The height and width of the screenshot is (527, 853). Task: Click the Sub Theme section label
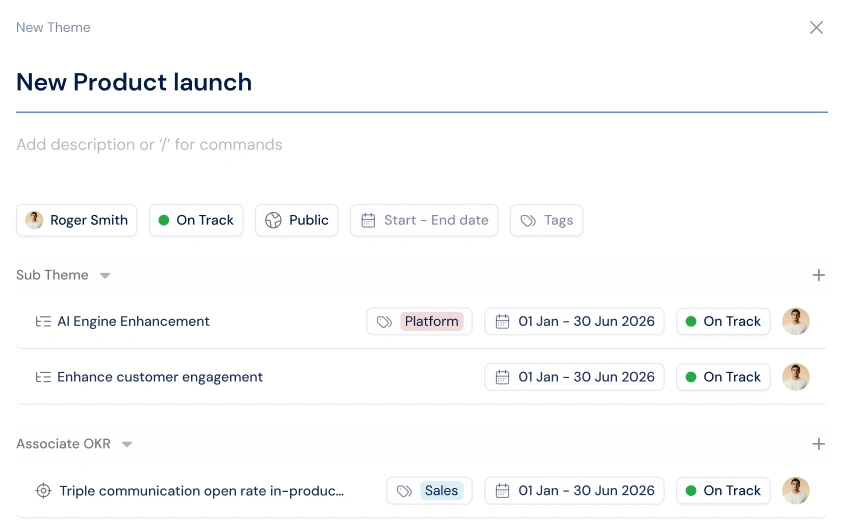[x=52, y=275]
